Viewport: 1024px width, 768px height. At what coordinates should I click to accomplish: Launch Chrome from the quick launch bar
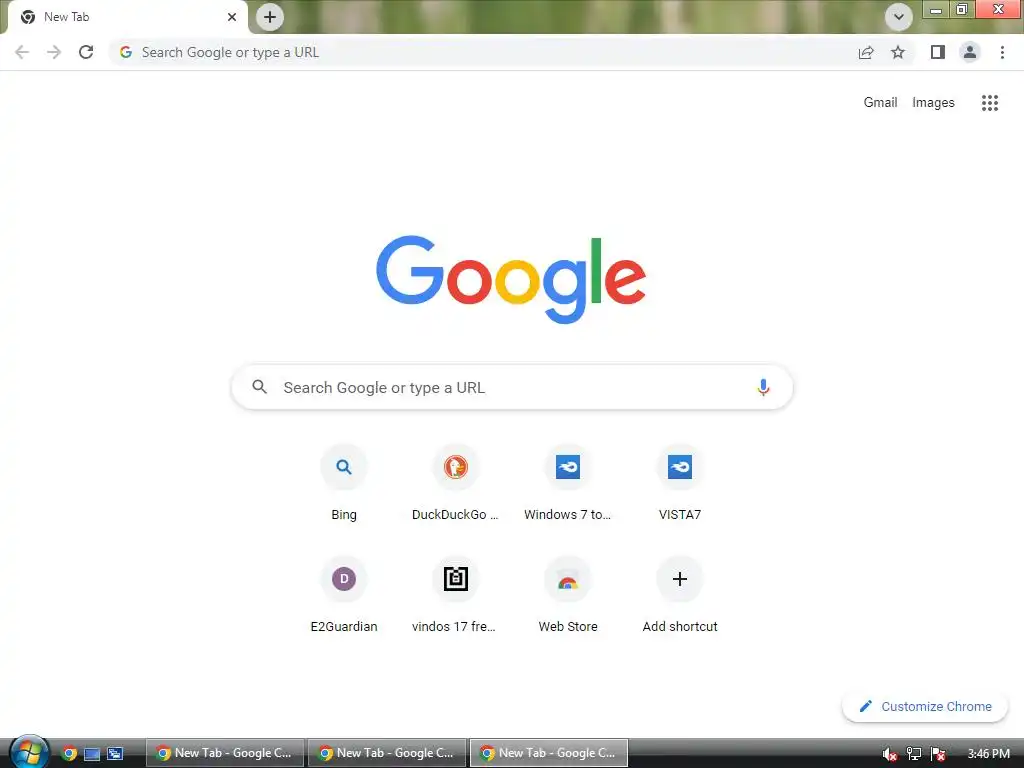(69, 753)
